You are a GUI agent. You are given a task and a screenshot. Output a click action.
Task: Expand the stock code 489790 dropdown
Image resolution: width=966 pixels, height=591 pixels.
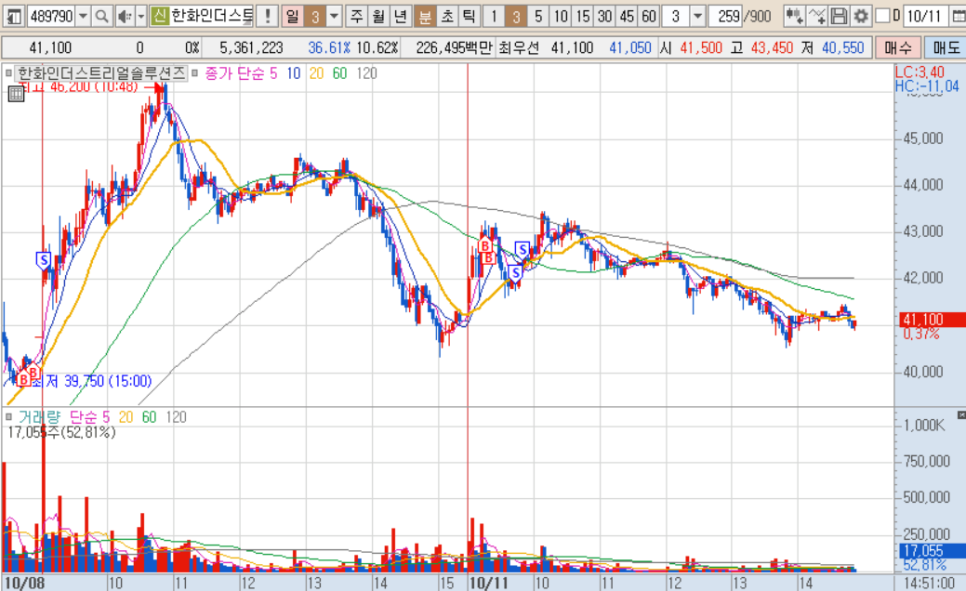(83, 16)
